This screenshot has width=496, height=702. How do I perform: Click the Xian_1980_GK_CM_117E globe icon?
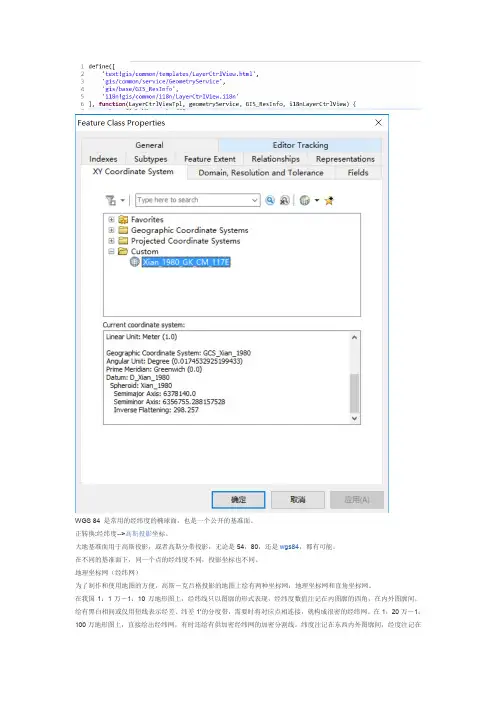[134, 262]
